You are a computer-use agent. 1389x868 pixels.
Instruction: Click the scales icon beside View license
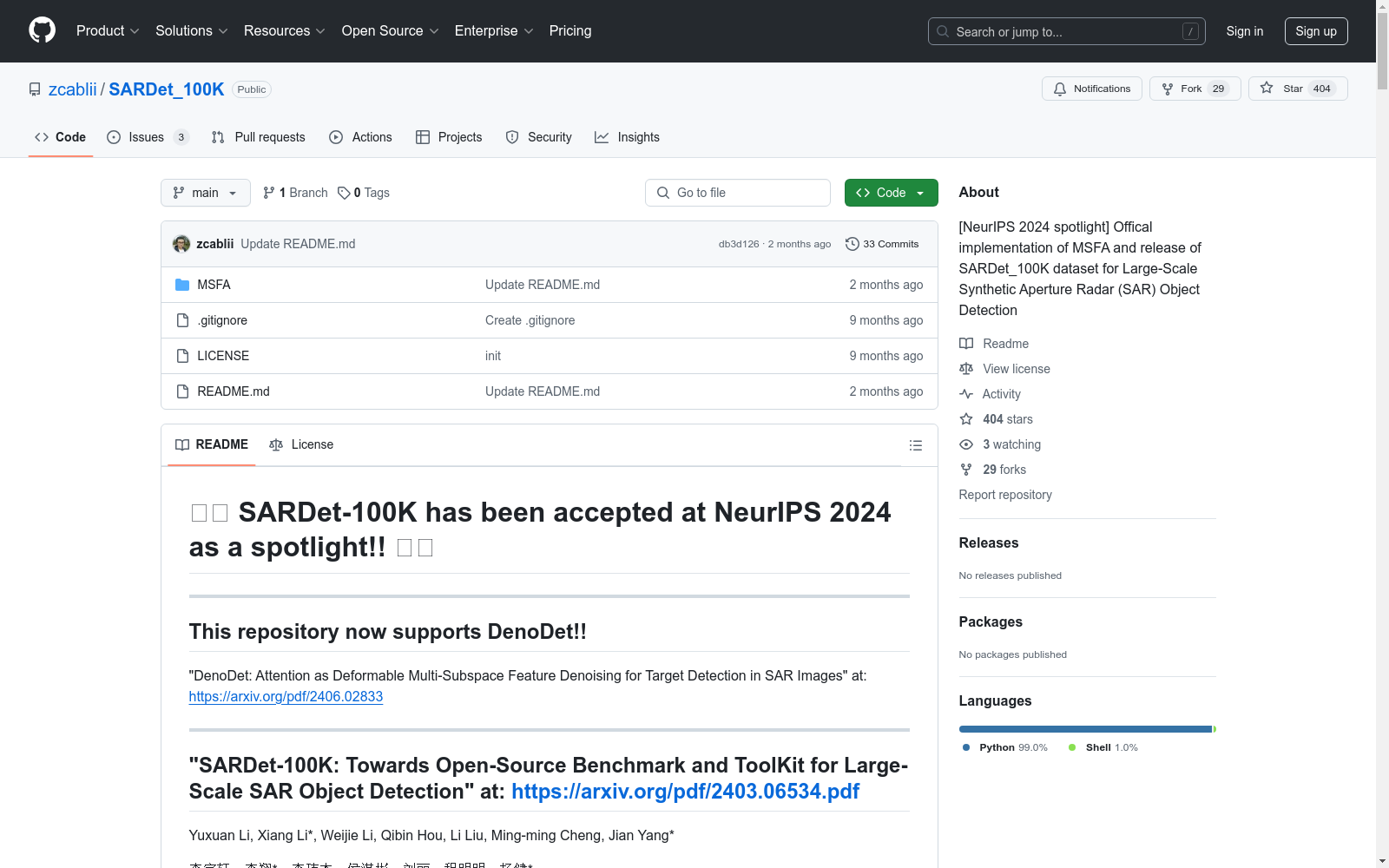point(966,369)
